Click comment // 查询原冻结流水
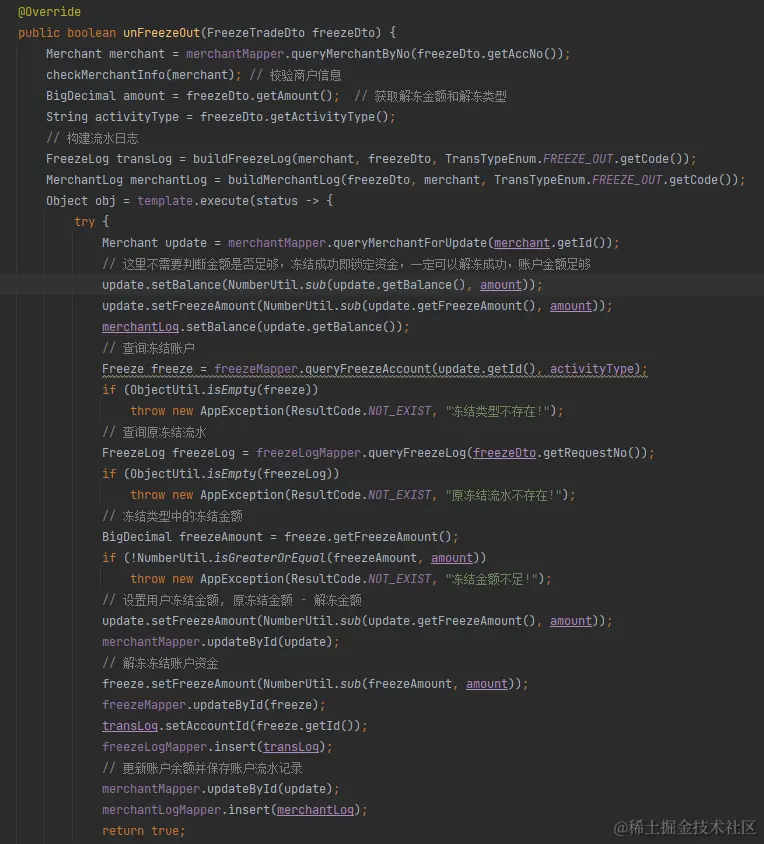The width and height of the screenshot is (764, 844). click(x=155, y=432)
